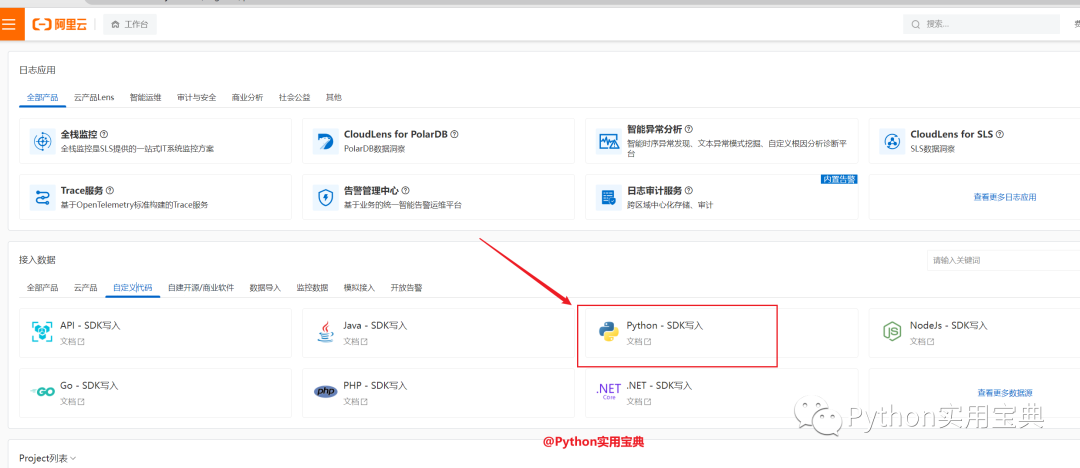Open 文档 link under PHP - SDK写入
The height and width of the screenshot is (468, 1080).
click(x=355, y=401)
